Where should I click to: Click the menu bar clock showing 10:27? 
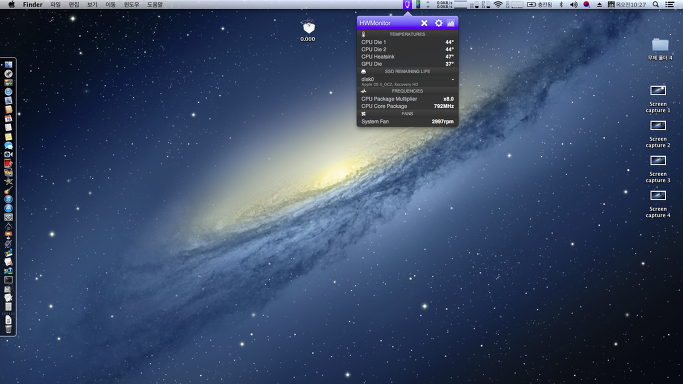point(627,4)
